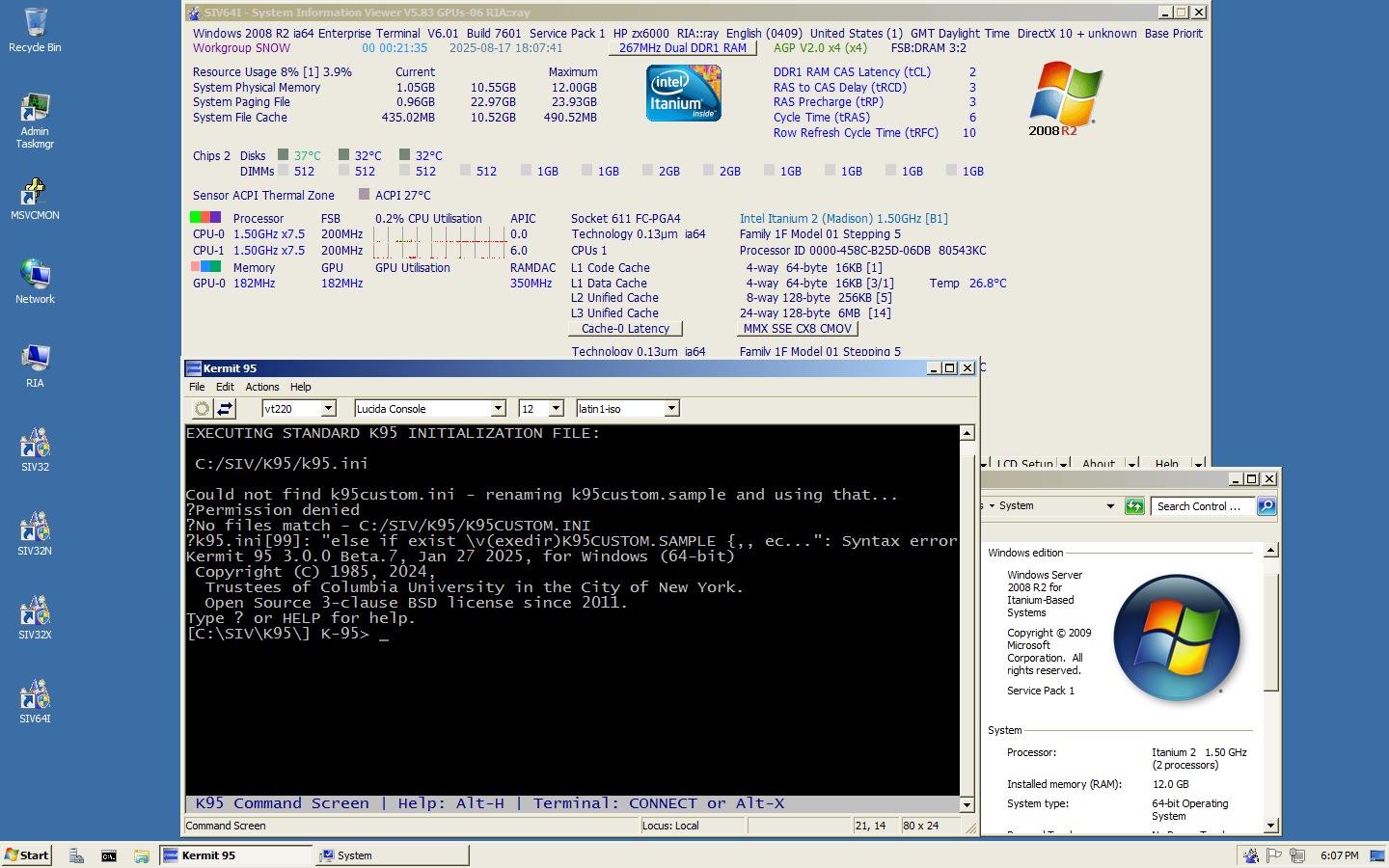Image resolution: width=1389 pixels, height=868 pixels.
Task: Click the SIV tray icon in notification area
Action: (1251, 855)
